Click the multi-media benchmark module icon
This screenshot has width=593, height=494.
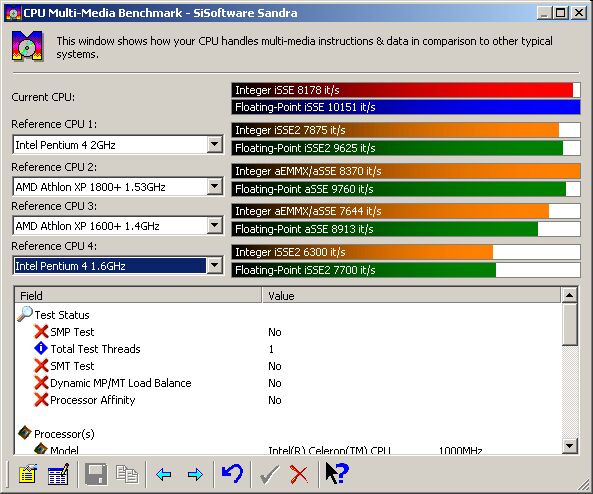click(27, 47)
